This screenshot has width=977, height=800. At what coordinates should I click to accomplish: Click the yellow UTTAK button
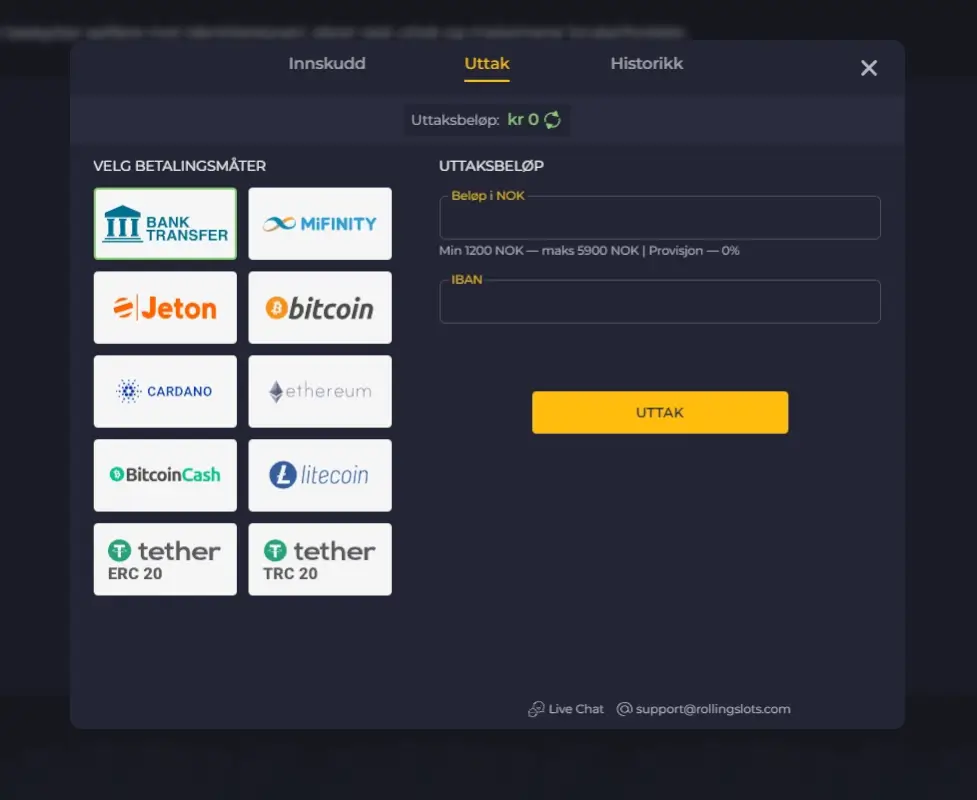(660, 412)
